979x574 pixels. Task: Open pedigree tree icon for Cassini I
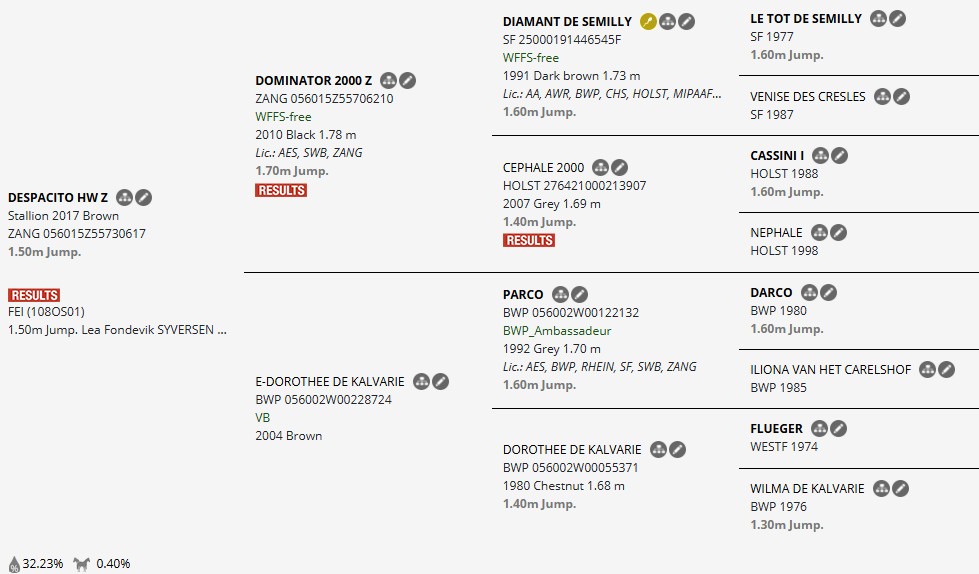click(x=821, y=155)
